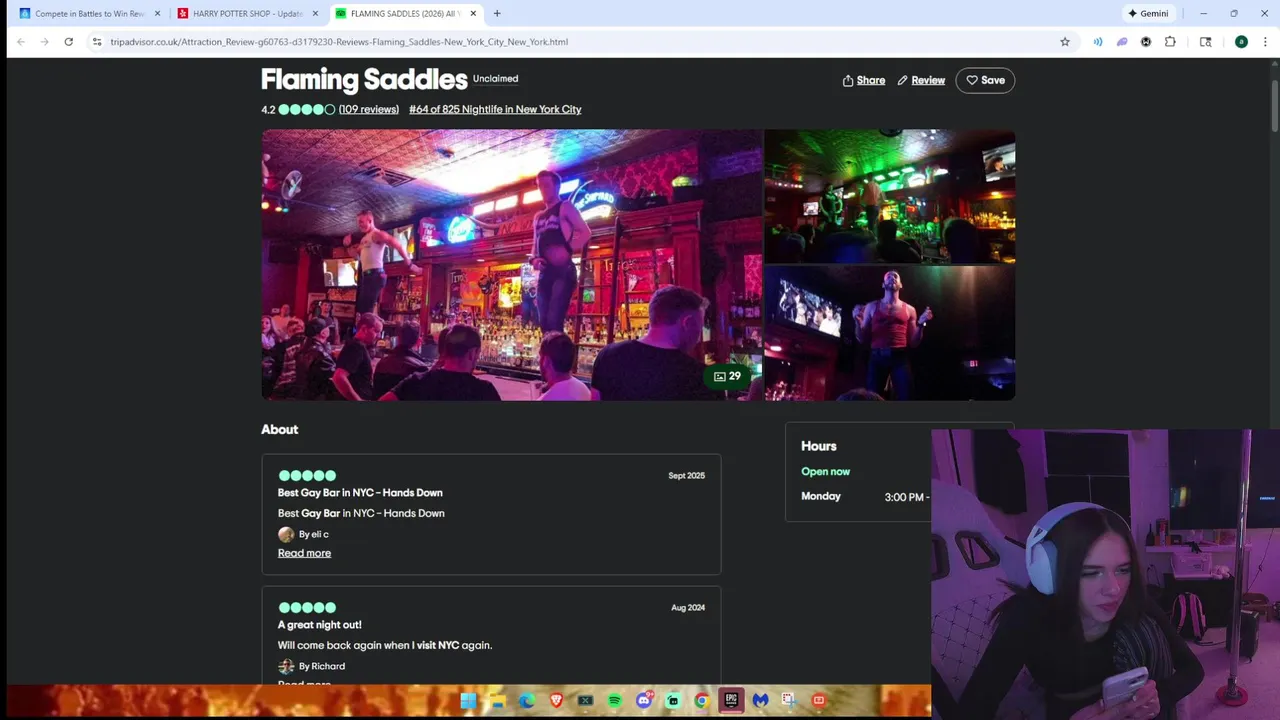Click the purple extension icon in toolbar
The height and width of the screenshot is (720, 1280).
pyautogui.click(x=1122, y=42)
